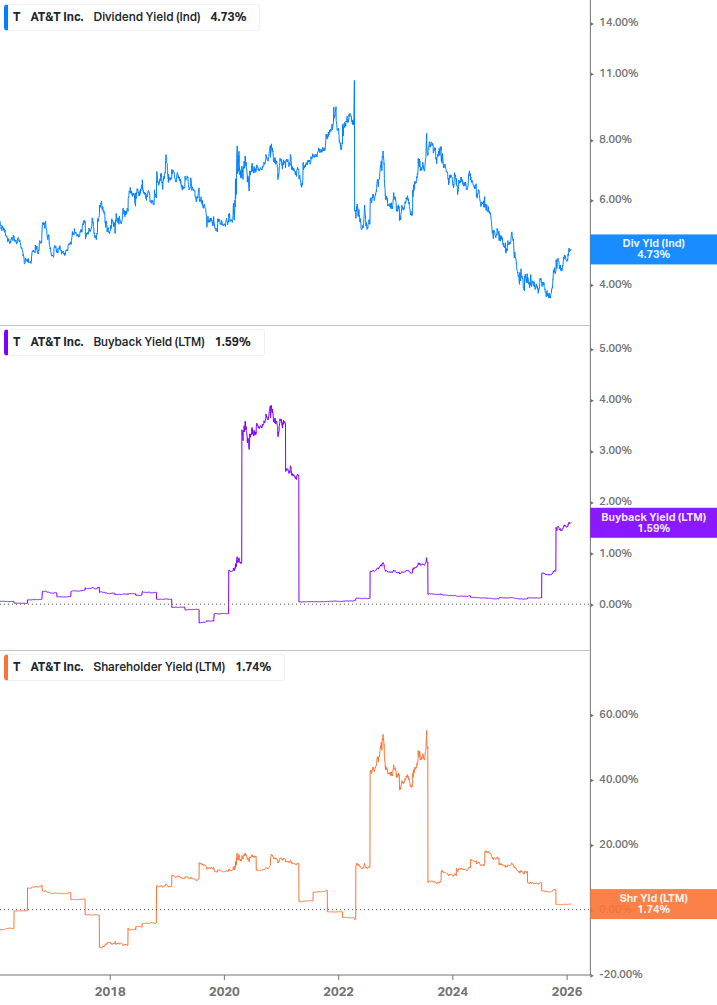The height and width of the screenshot is (1005, 717).
Task: Click the blue color bar beside Dividend Yield legend
Action: pos(6,17)
